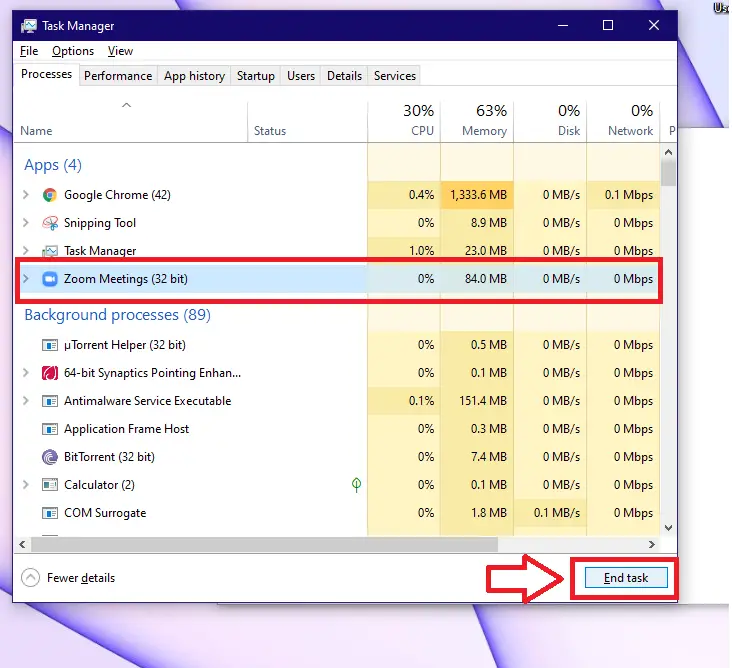Viewport: 732px width, 668px height.
Task: Sort processes by Memory column header
Action: click(x=477, y=120)
